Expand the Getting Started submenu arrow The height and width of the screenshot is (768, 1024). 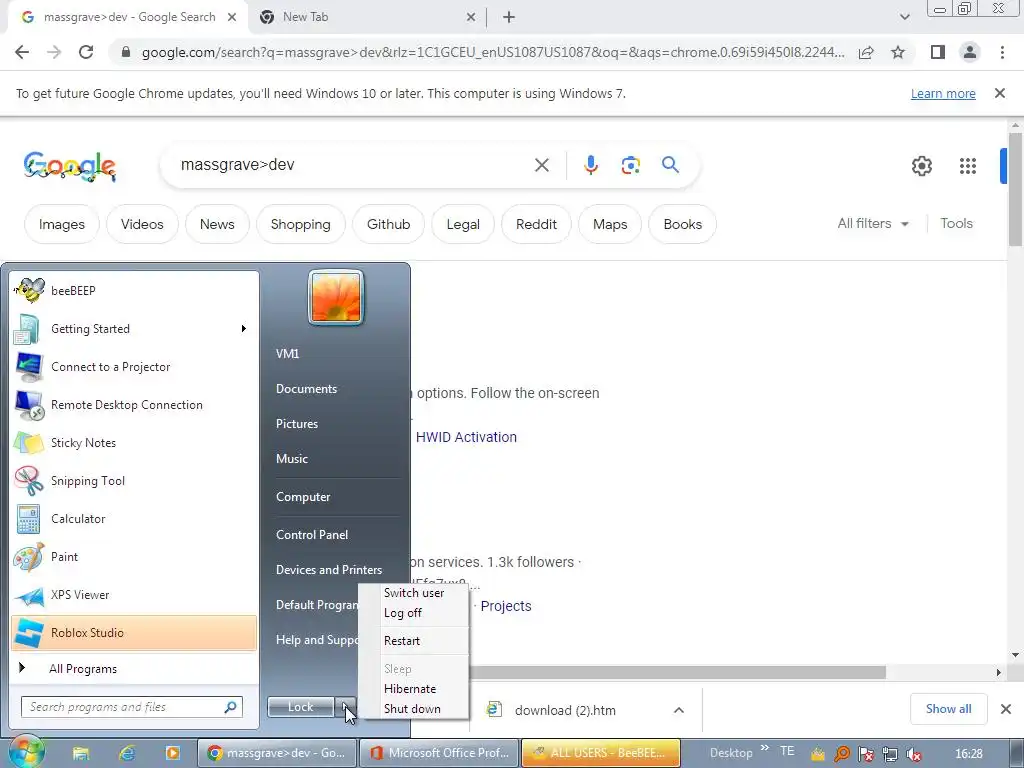[244, 328]
